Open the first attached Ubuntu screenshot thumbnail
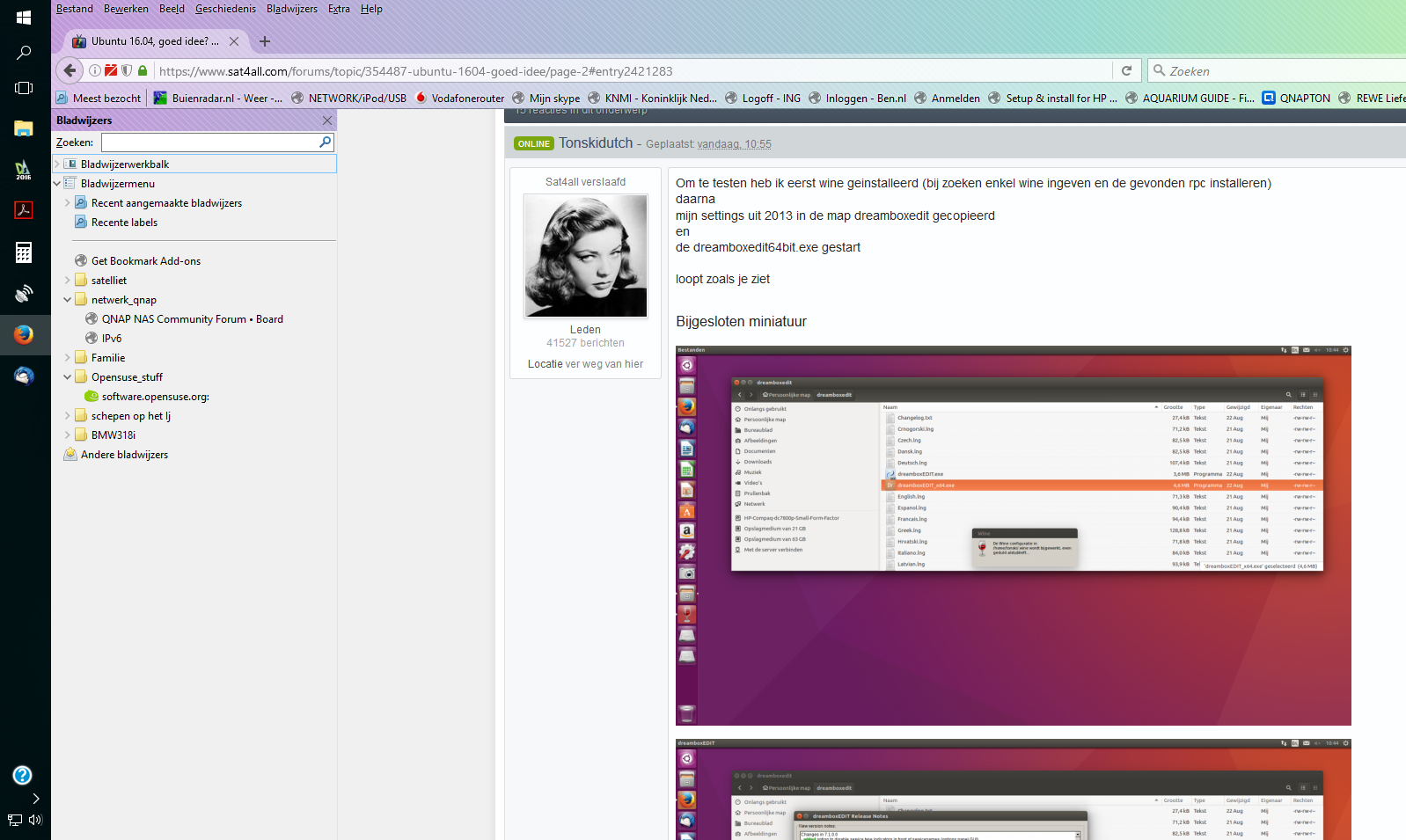This screenshot has height=840, width=1406. (1013, 535)
